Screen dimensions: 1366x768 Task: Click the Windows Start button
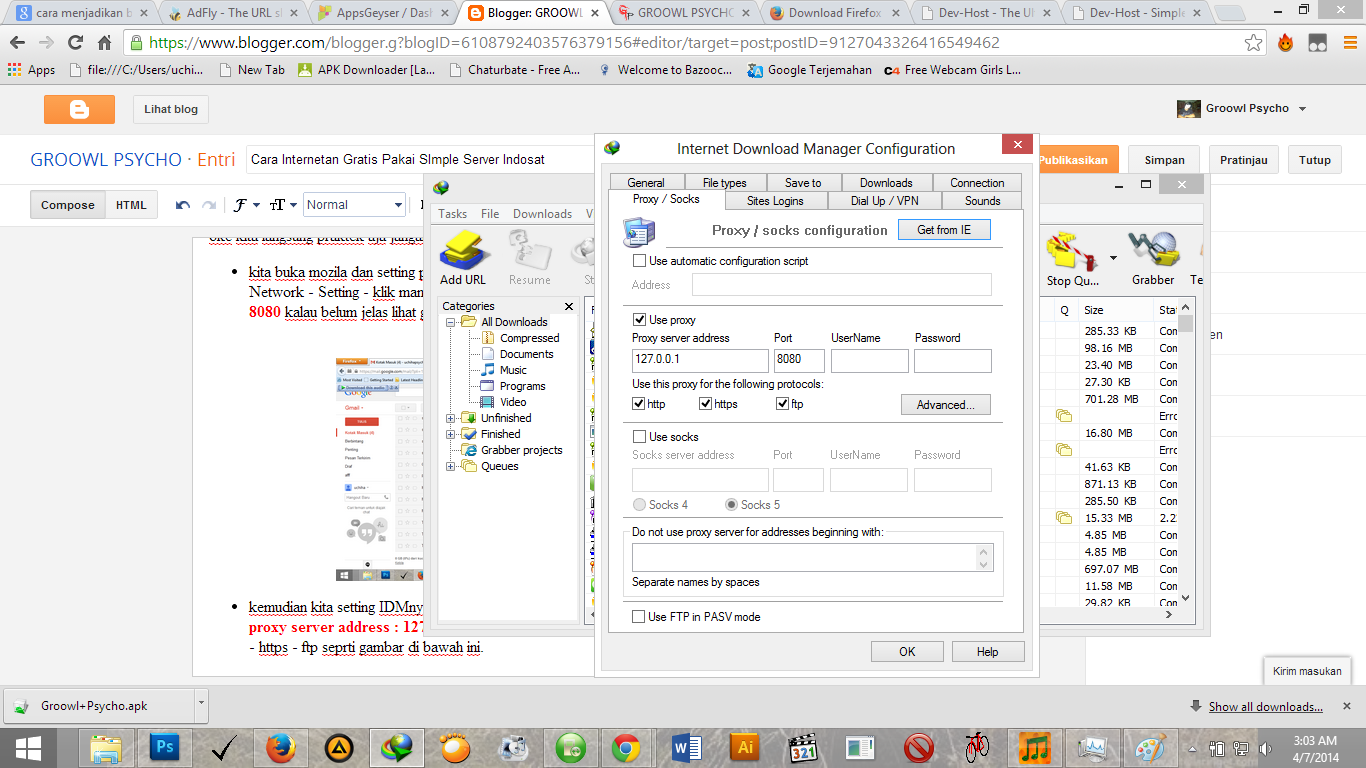pyautogui.click(x=28, y=748)
